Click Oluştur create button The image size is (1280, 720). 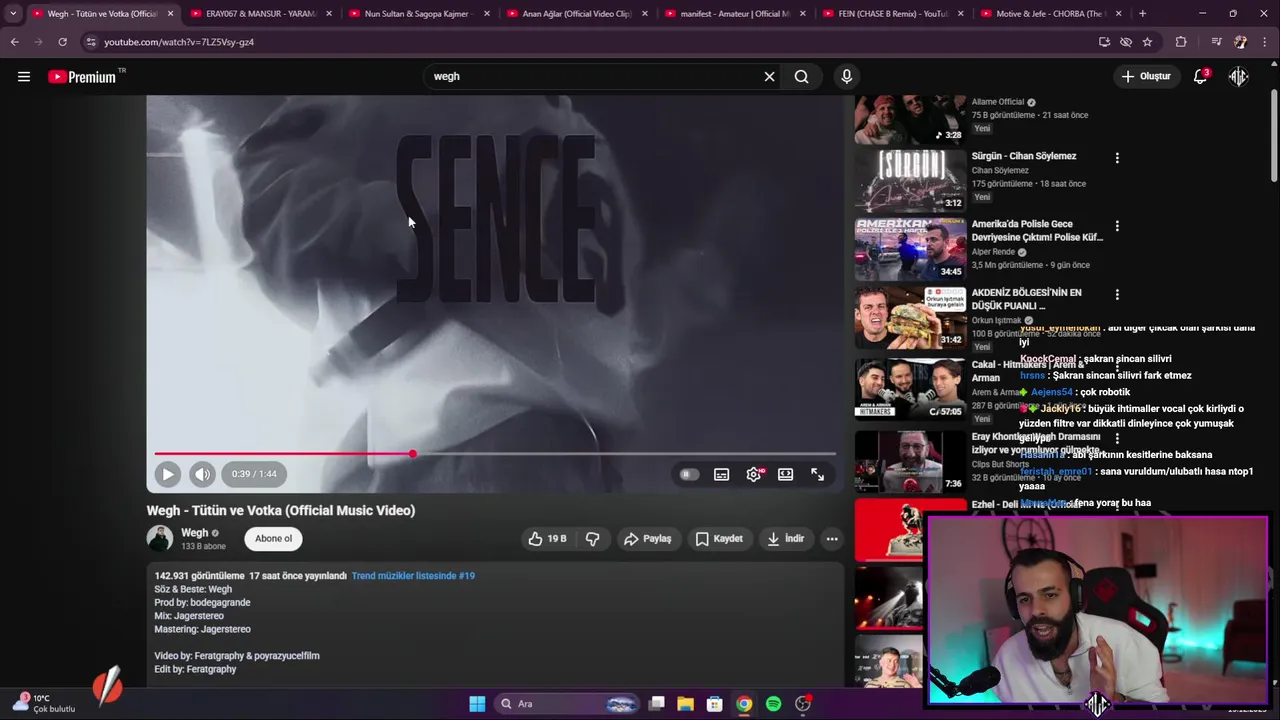[x=1146, y=76]
